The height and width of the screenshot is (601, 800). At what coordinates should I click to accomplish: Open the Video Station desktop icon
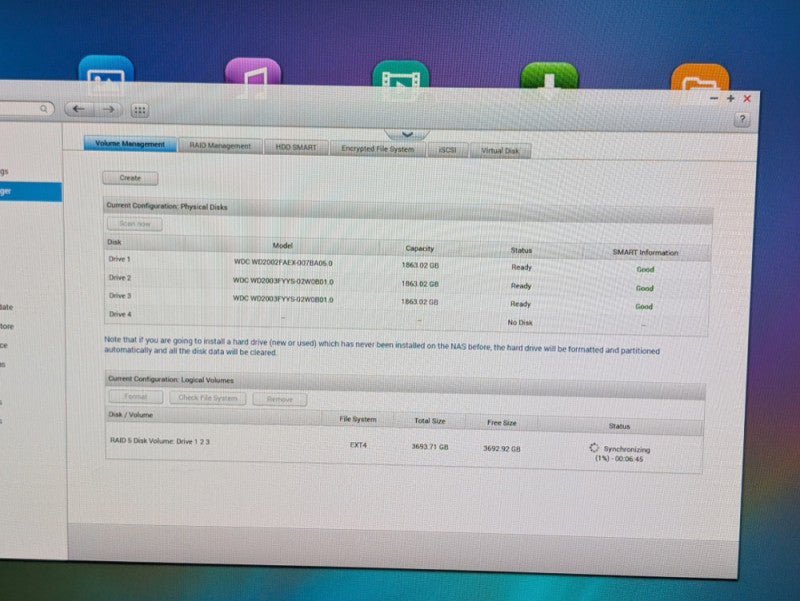[401, 80]
